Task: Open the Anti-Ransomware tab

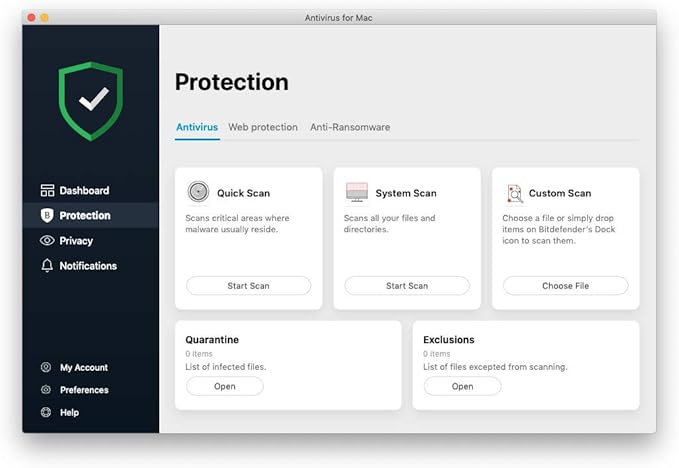Action: tap(350, 128)
